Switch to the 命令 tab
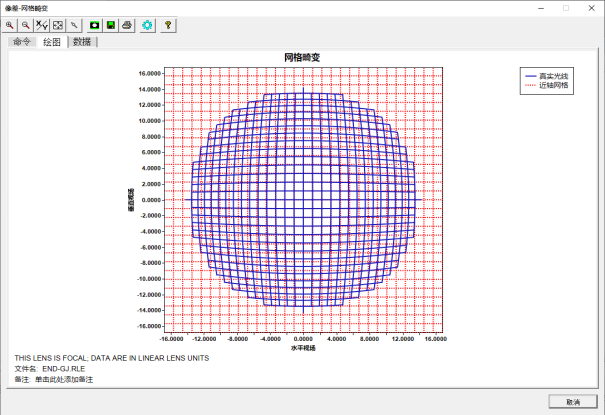The image size is (605, 415). (22, 42)
